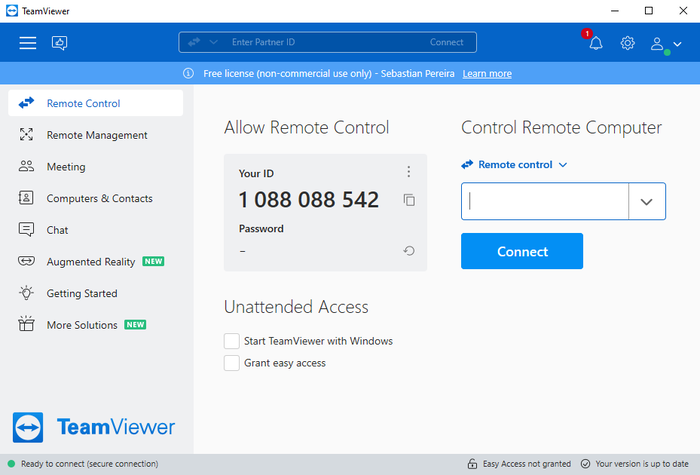Follow the Learn more link
Viewport: 700px width, 475px height.
(487, 73)
